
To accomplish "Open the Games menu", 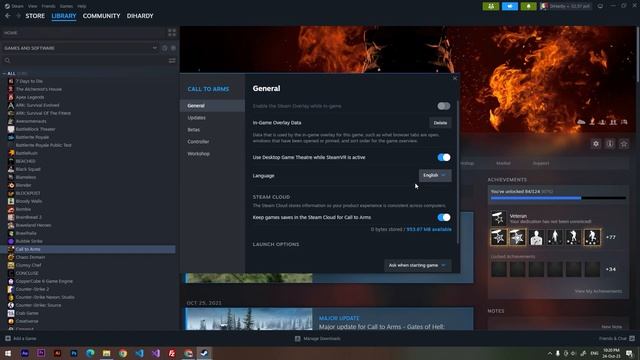I will [66, 6].
